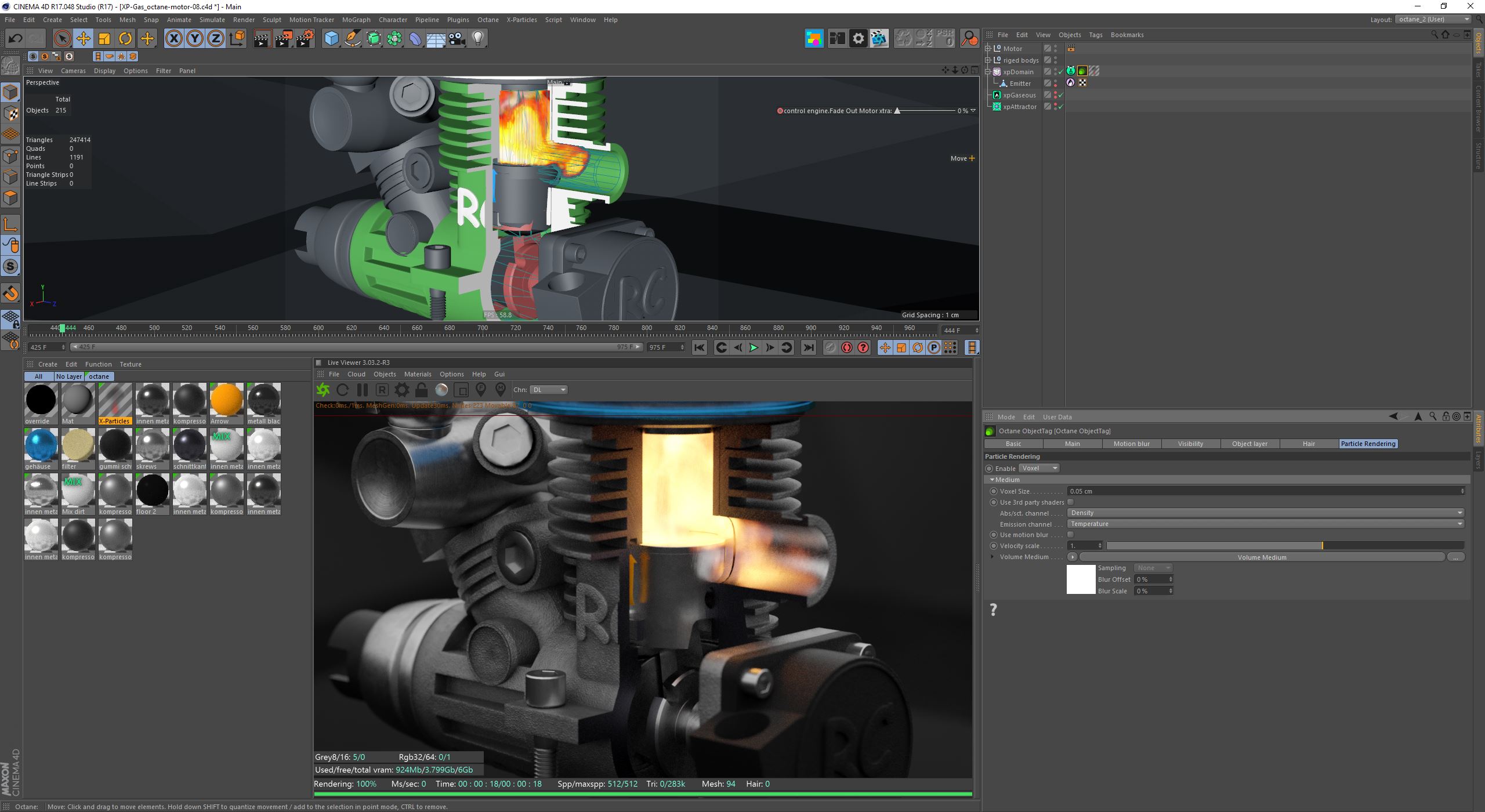
Task: Switch to the Motion blur tab
Action: [x=1131, y=444]
